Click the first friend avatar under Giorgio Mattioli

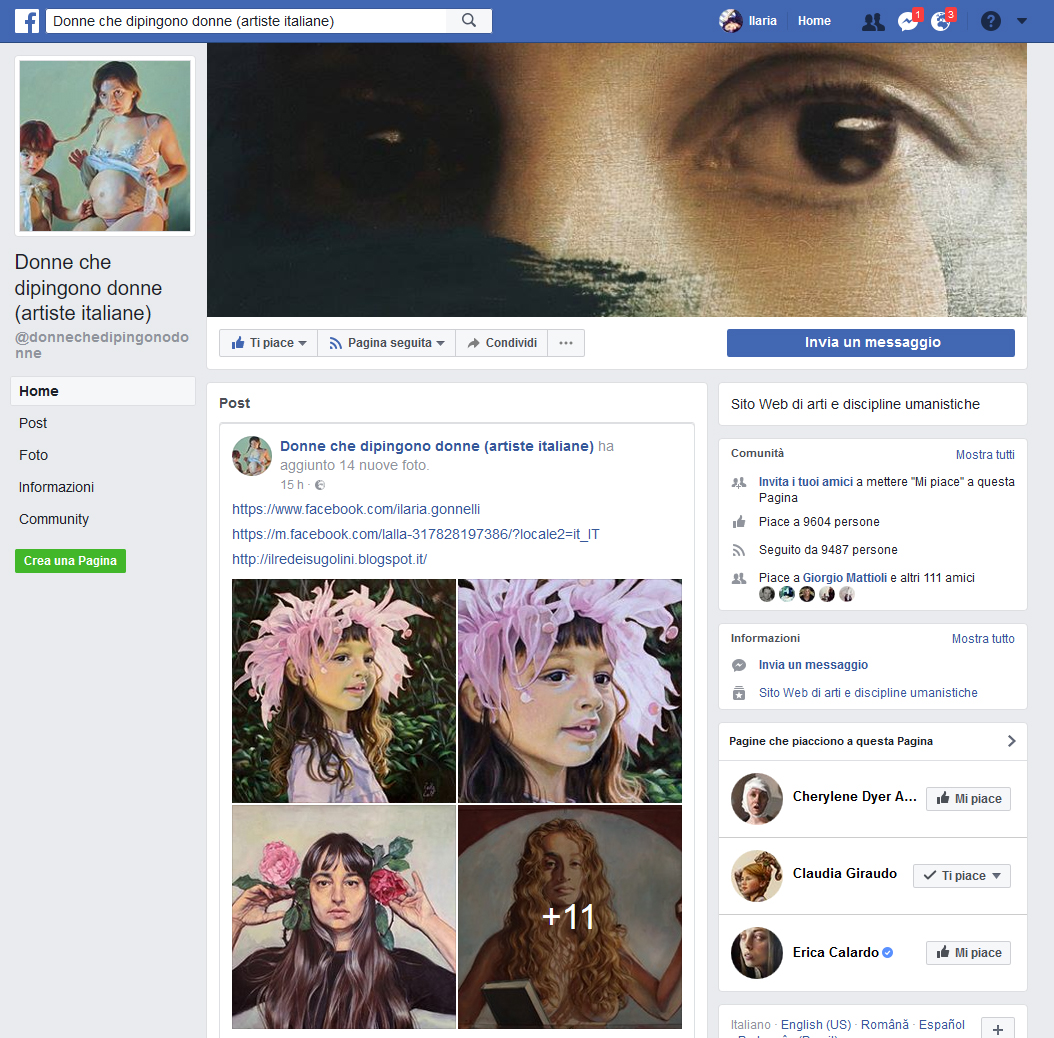tap(767, 594)
